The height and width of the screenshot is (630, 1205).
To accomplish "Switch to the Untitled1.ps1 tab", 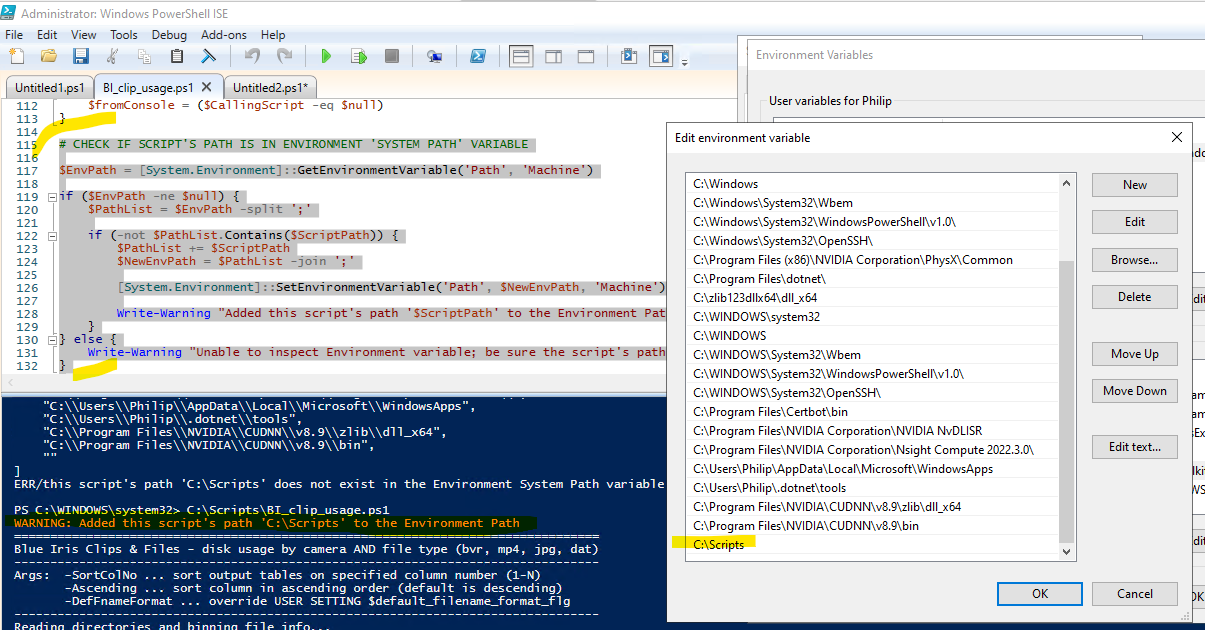I will (49, 88).
